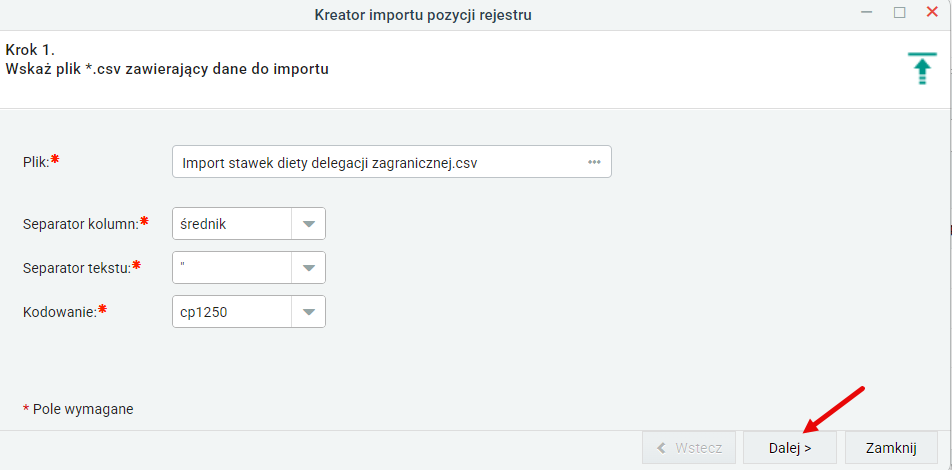Click the Dalej > button
This screenshot has width=952, height=470.
point(789,448)
